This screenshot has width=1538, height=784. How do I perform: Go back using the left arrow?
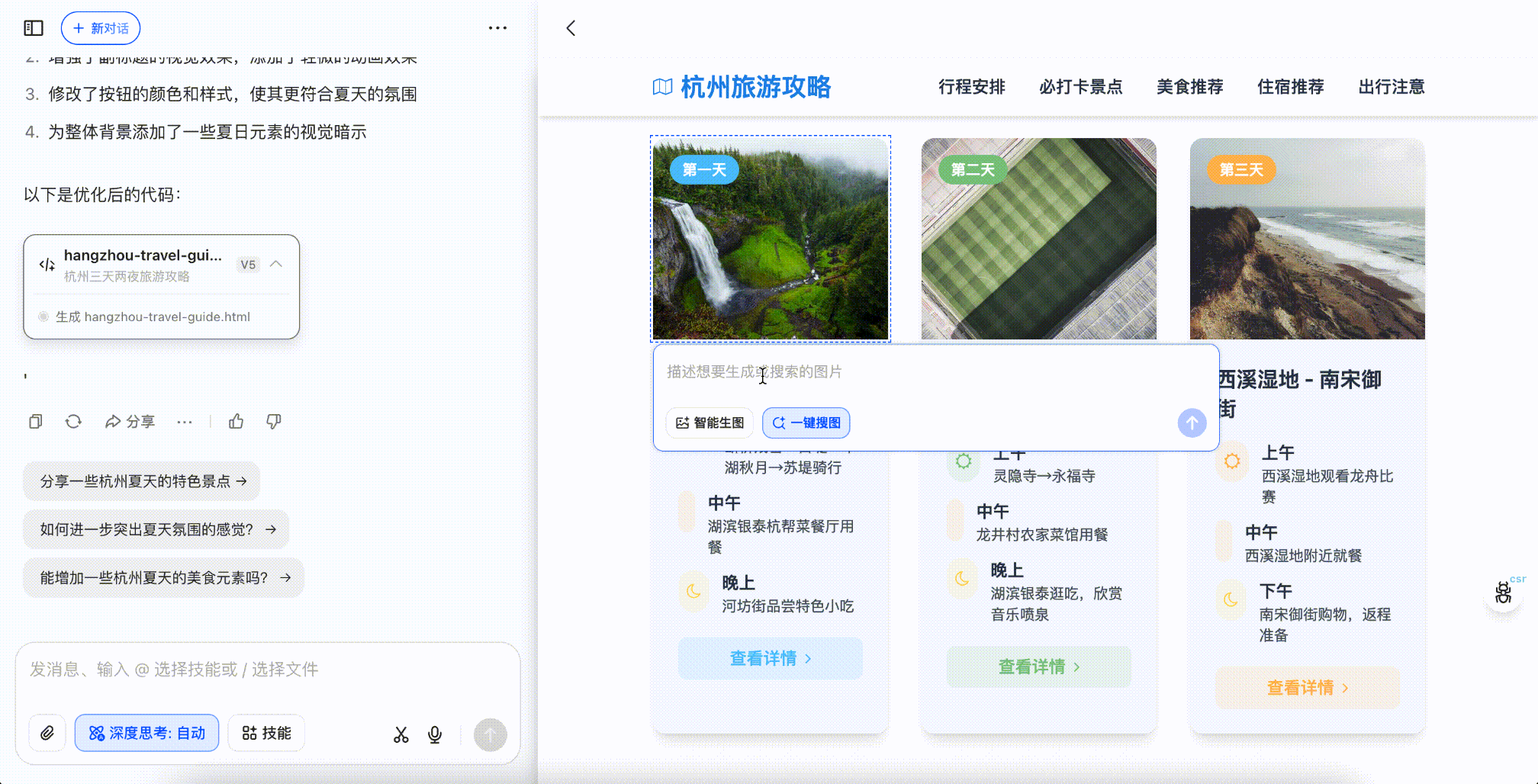tap(571, 28)
